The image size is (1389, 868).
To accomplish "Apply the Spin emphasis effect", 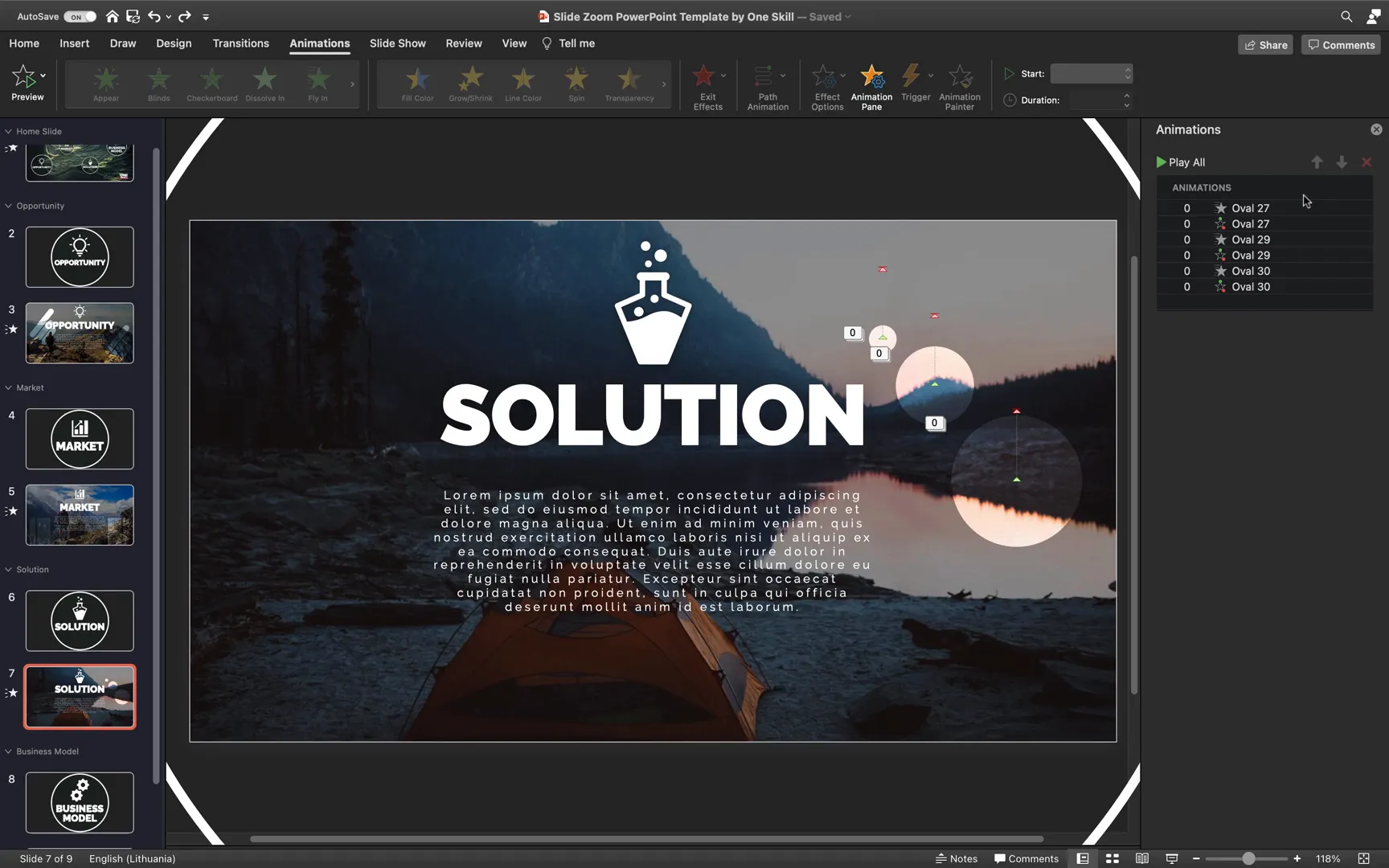I will (576, 84).
